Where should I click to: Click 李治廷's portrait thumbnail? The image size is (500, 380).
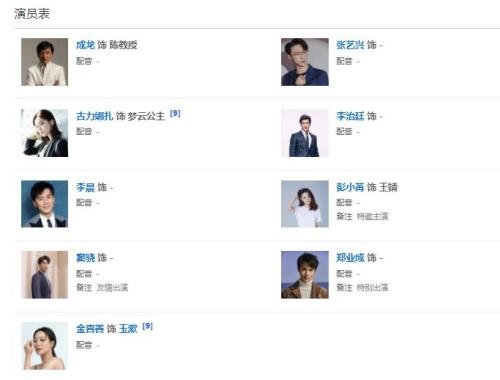coord(305,133)
